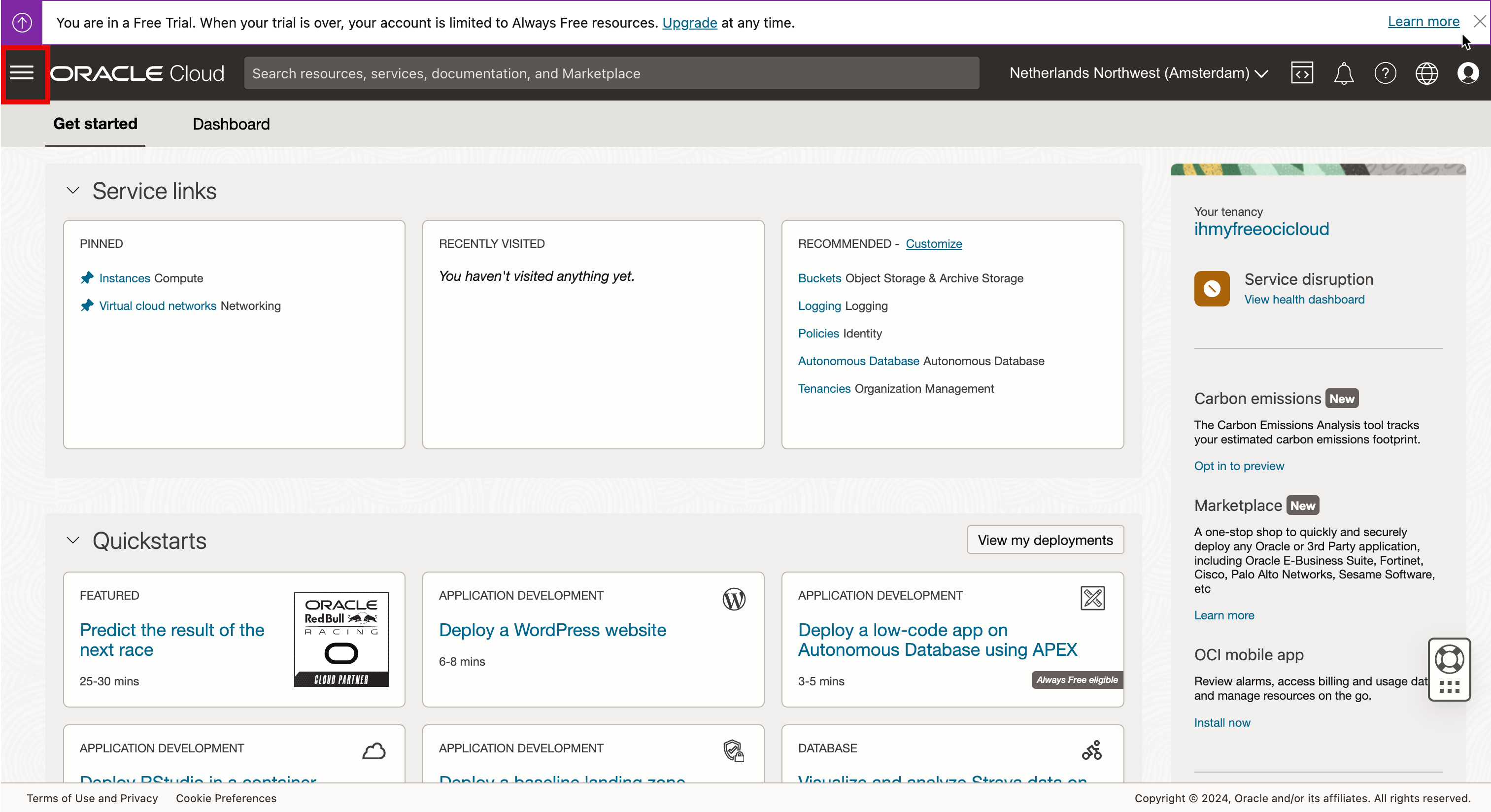This screenshot has width=1491, height=812.
Task: Switch to the Dashboard tab
Action: 231,124
